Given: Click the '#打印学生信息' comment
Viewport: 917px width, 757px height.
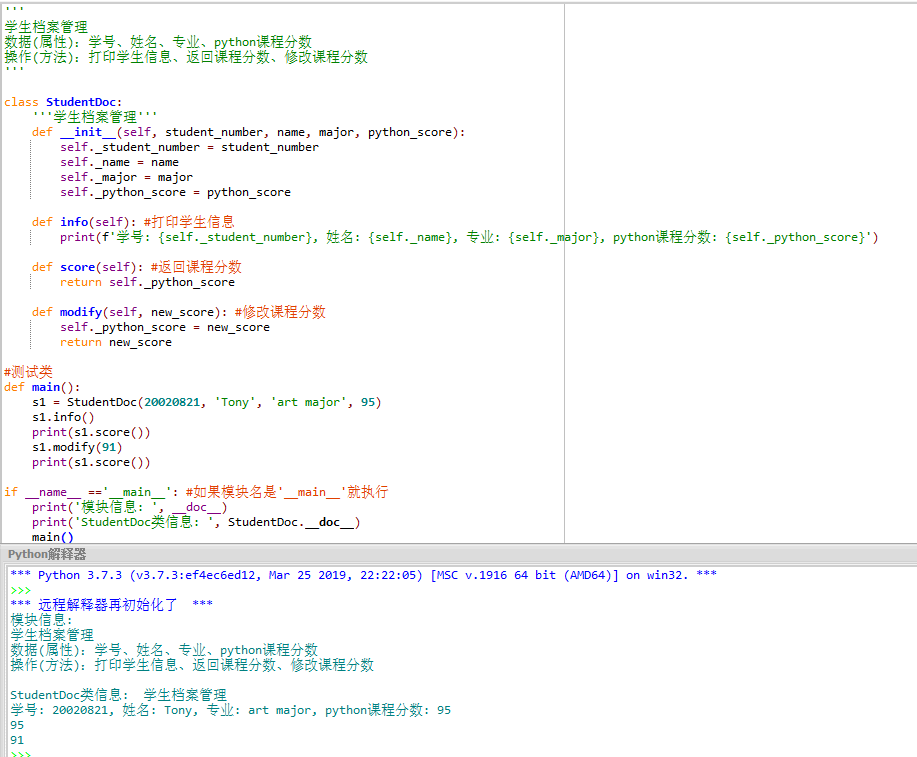Looking at the screenshot, I should 189,222.
